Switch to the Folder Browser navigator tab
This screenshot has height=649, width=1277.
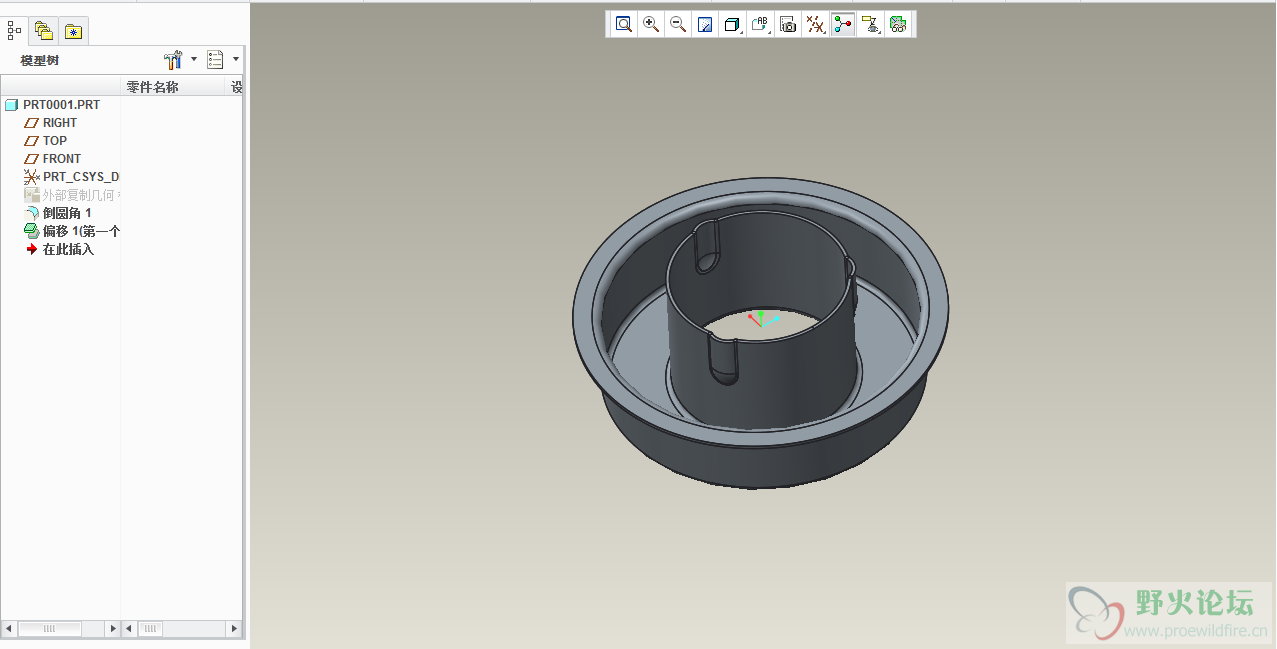coord(44,31)
